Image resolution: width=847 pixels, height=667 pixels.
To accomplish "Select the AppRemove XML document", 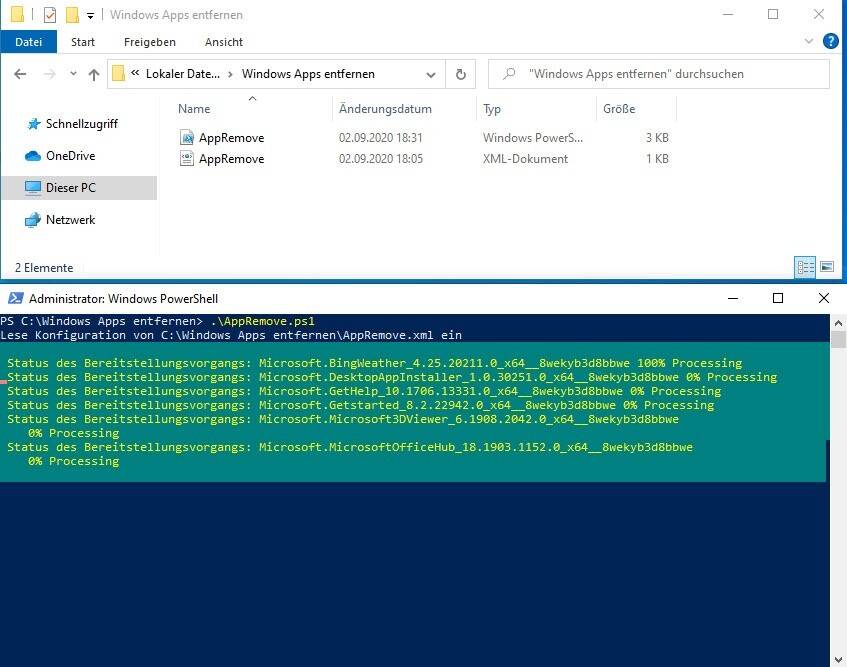I will pyautogui.click(x=231, y=159).
